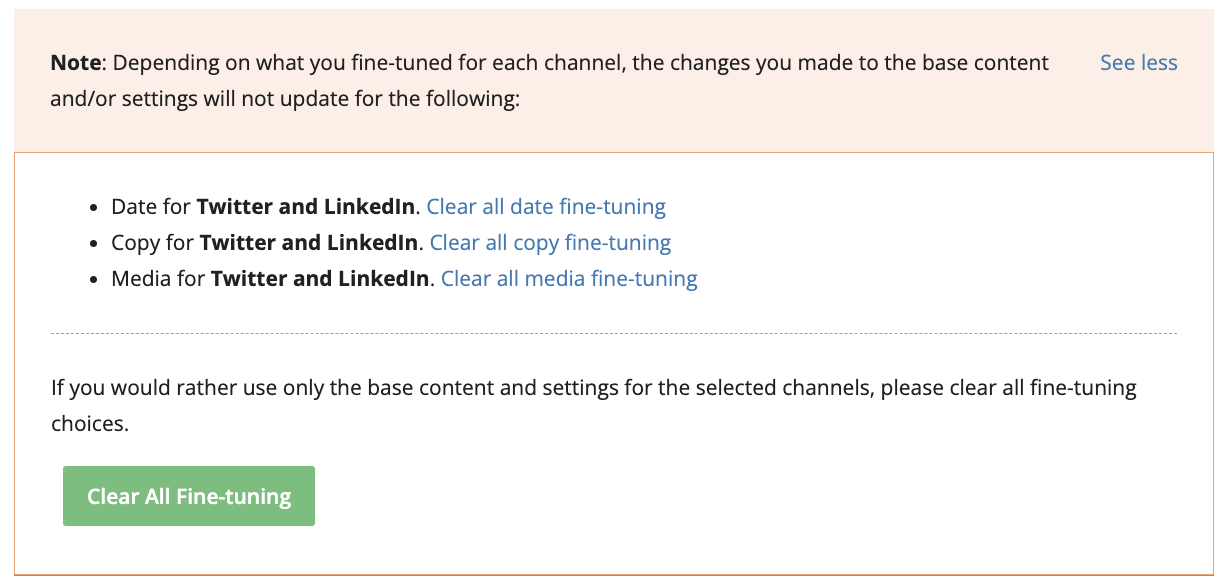1232x584 pixels.
Task: Click the words Media for in third bullet
Action: pyautogui.click(x=158, y=279)
